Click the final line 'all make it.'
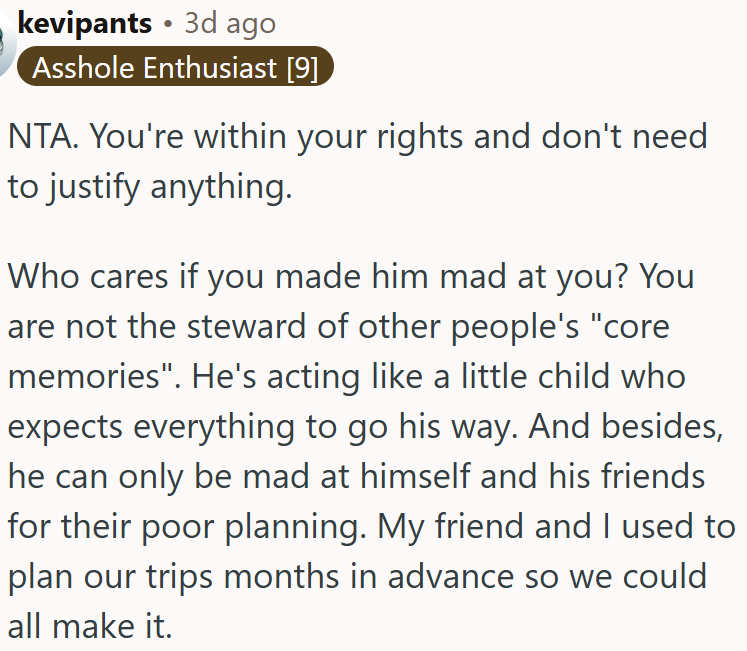 (x=90, y=627)
